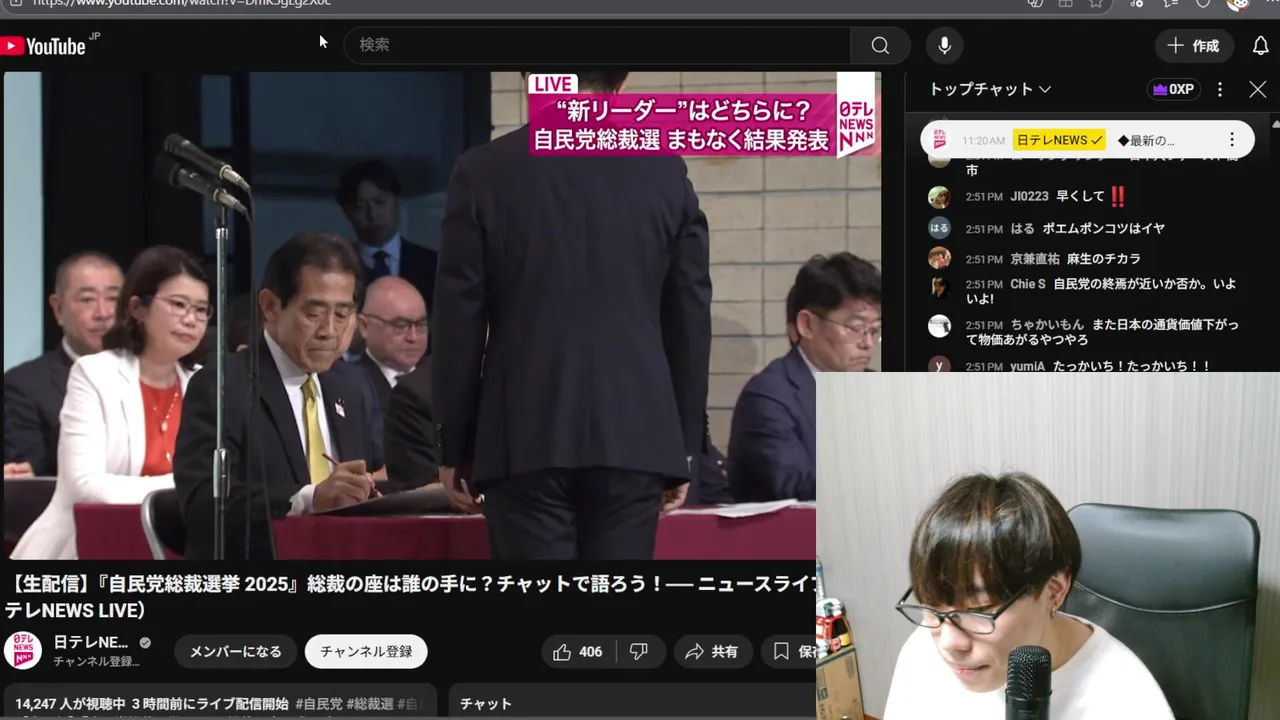This screenshot has width=1280, height=720.
Task: Click the 作成 create button
Action: (x=1193, y=46)
